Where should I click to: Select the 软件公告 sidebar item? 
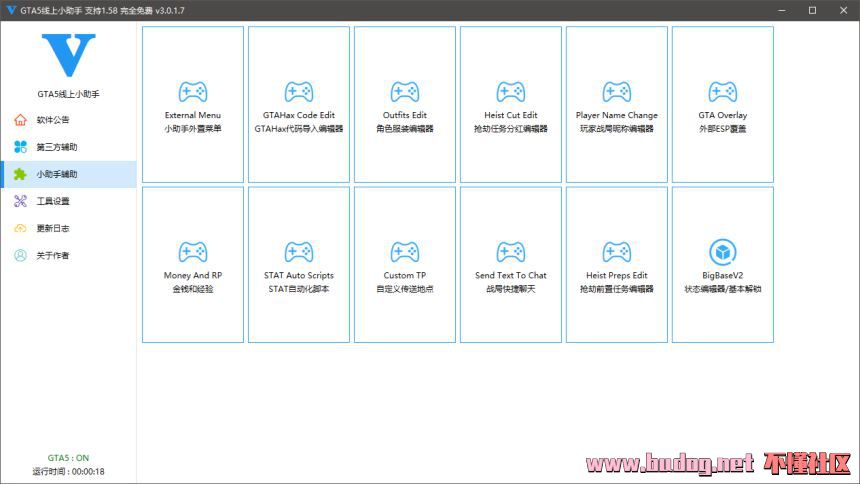(x=69, y=120)
